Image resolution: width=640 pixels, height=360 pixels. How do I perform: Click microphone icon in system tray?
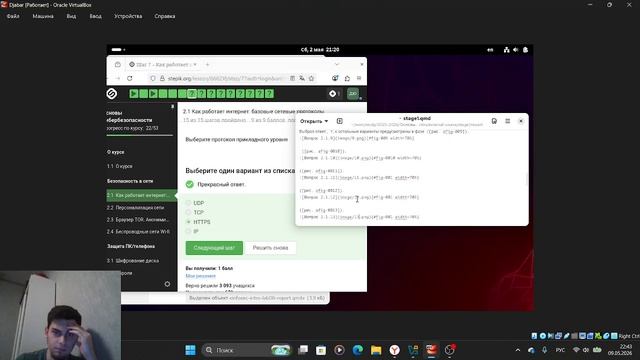pos(544,350)
